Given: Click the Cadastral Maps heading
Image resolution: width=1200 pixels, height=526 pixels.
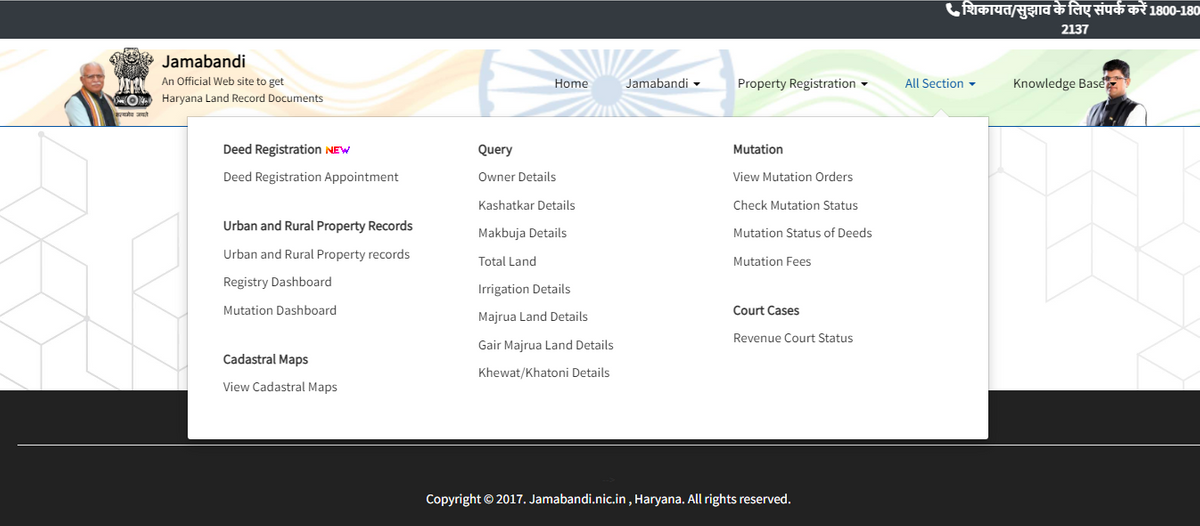Looking at the screenshot, I should tap(266, 359).
